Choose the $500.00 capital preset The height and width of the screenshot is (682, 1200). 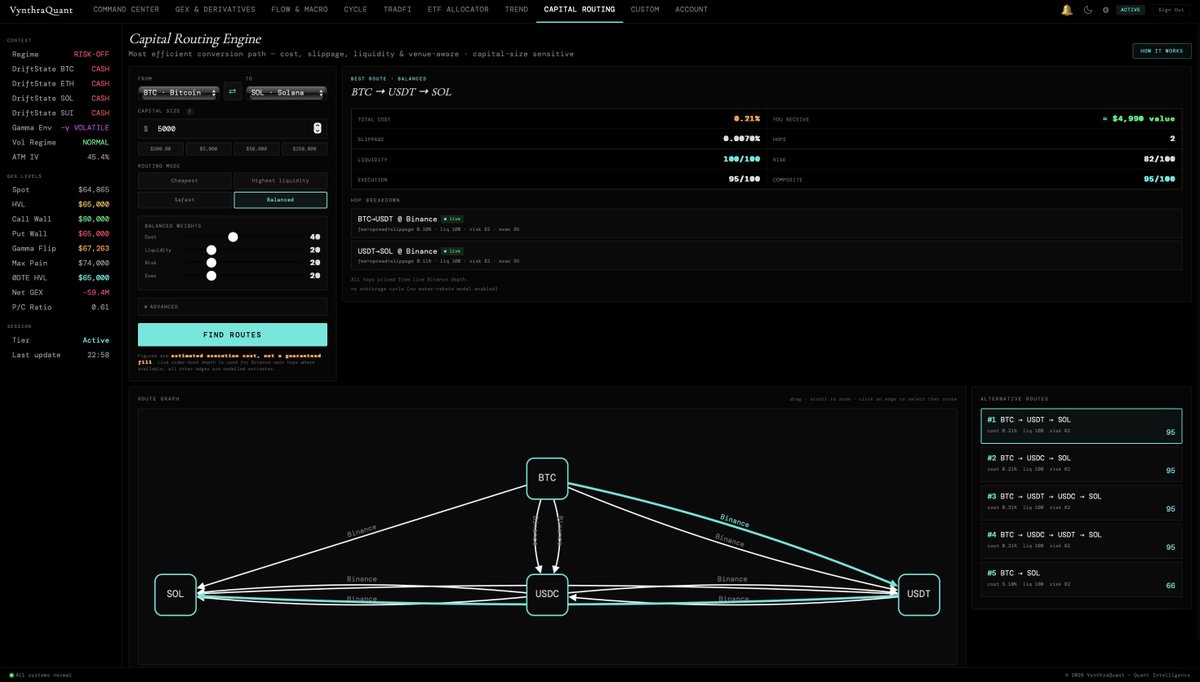click(x=160, y=149)
